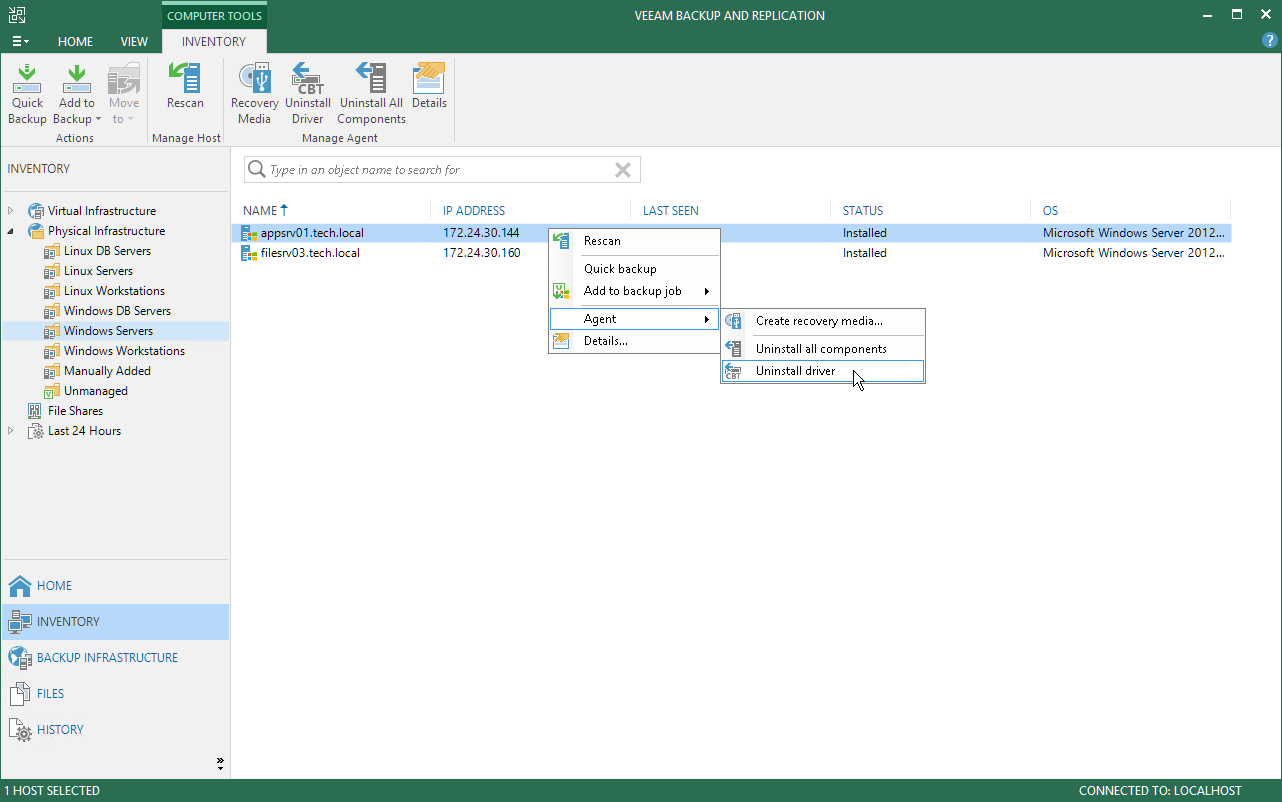Click the Uninstall Driver ribbon icon
Viewport: 1282px width, 802px height.
(x=308, y=93)
